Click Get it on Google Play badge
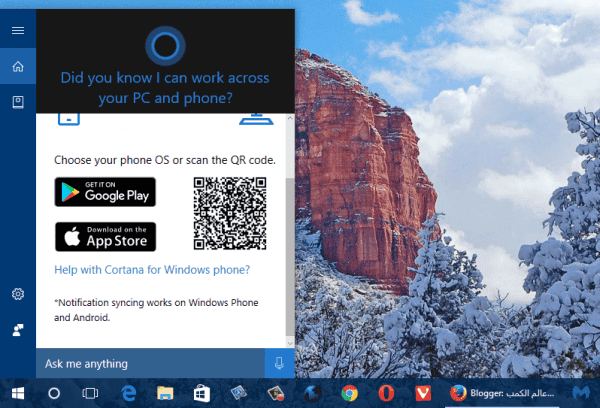 coord(105,192)
